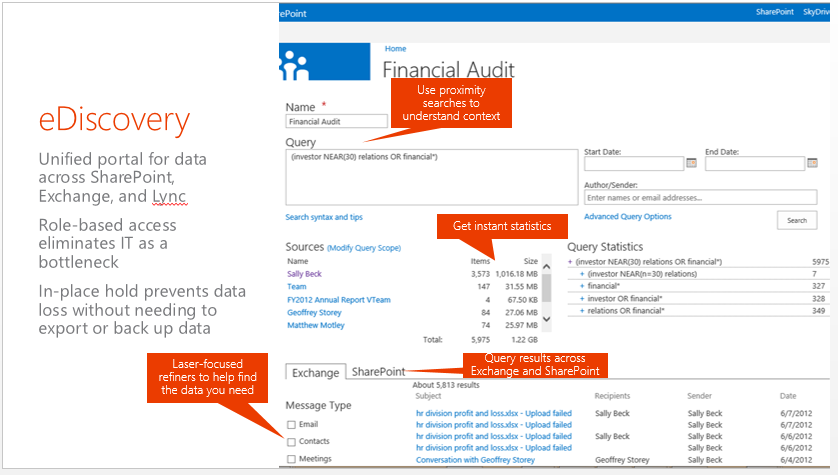This screenshot has height=475, width=838.
Task: Click the Modify Query Scope link
Action: coord(364,247)
